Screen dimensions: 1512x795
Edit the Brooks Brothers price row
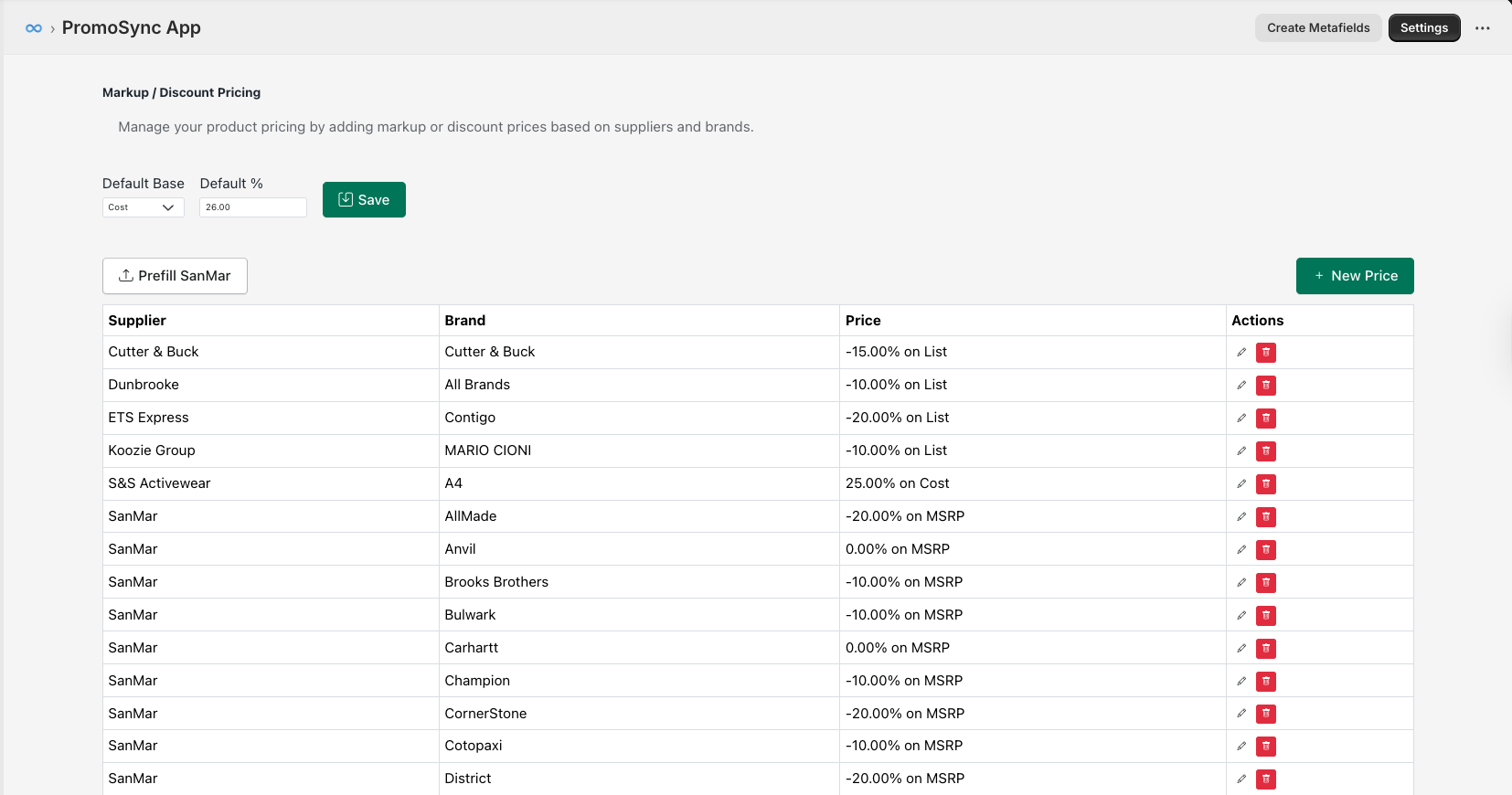1241,583
